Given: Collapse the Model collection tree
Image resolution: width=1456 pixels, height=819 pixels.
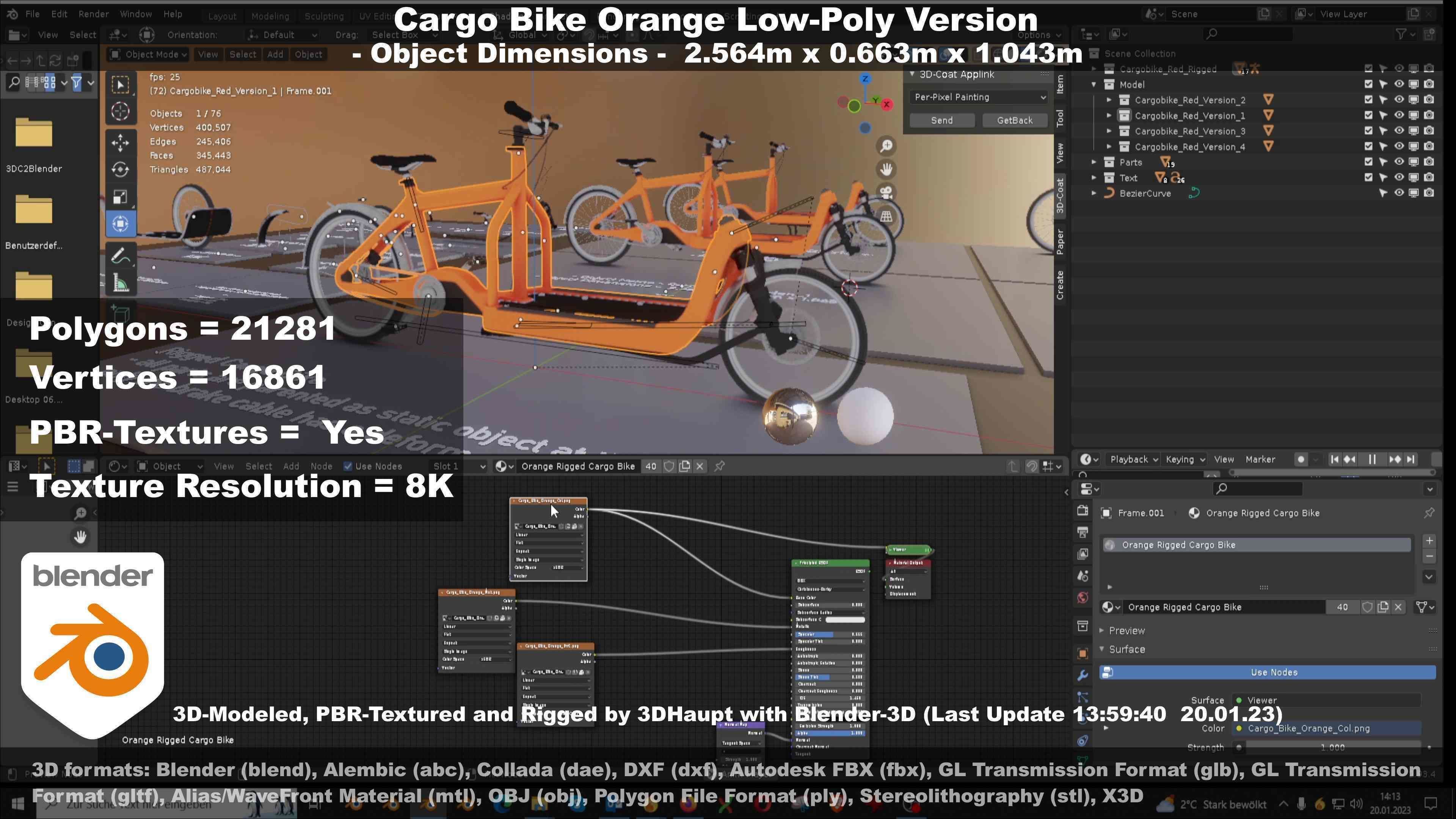Looking at the screenshot, I should coord(1094,84).
